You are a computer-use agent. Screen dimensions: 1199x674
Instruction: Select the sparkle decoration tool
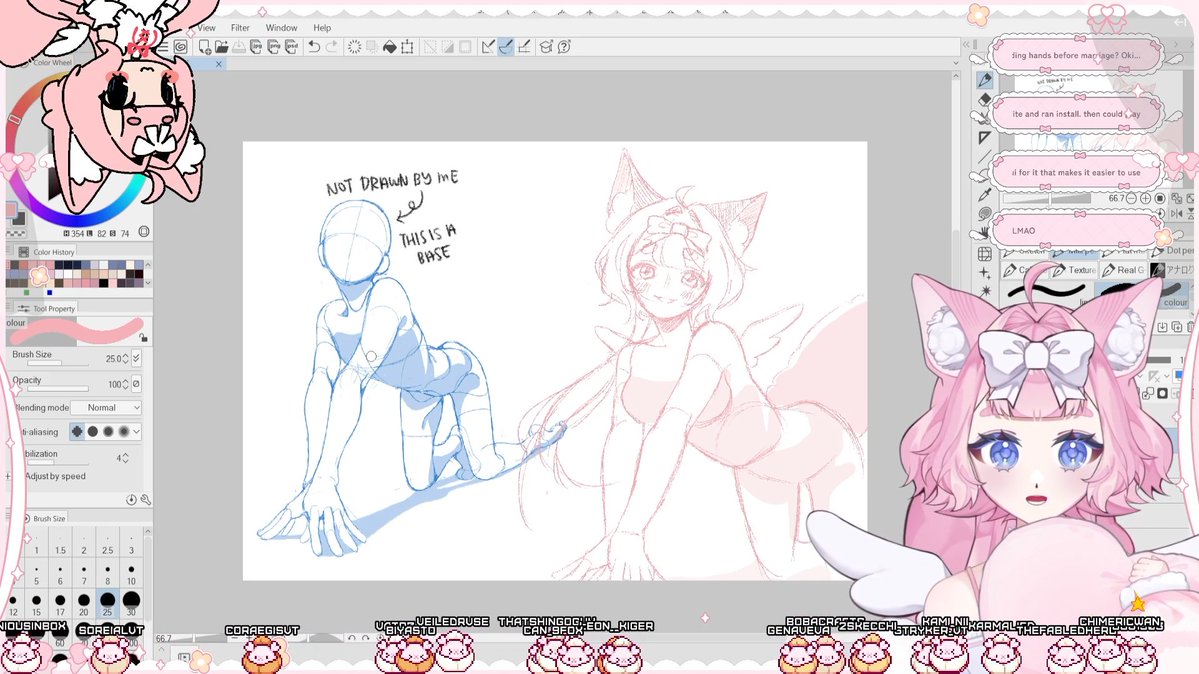(x=984, y=272)
